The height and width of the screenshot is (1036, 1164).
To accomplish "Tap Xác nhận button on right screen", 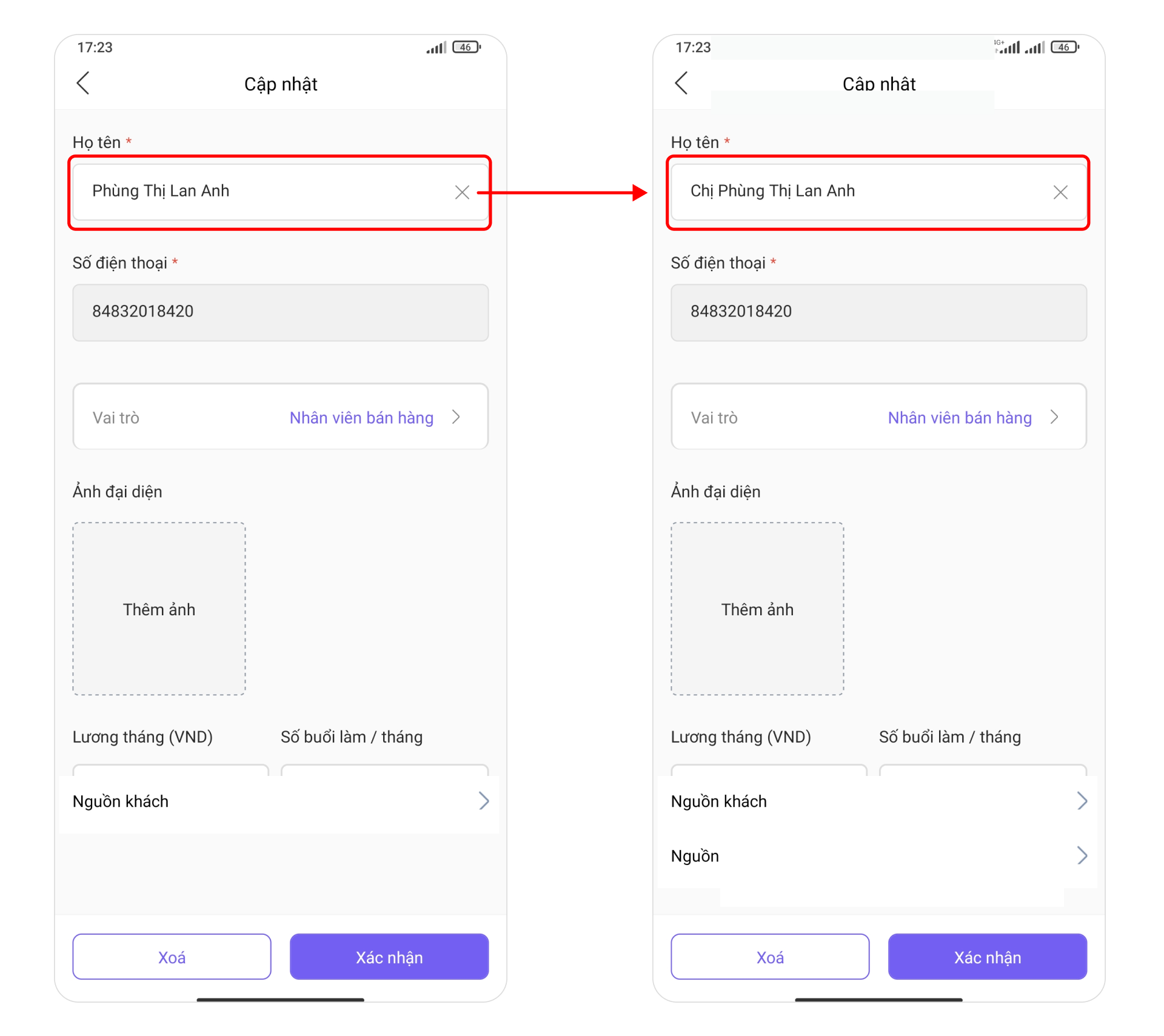I will tap(988, 957).
